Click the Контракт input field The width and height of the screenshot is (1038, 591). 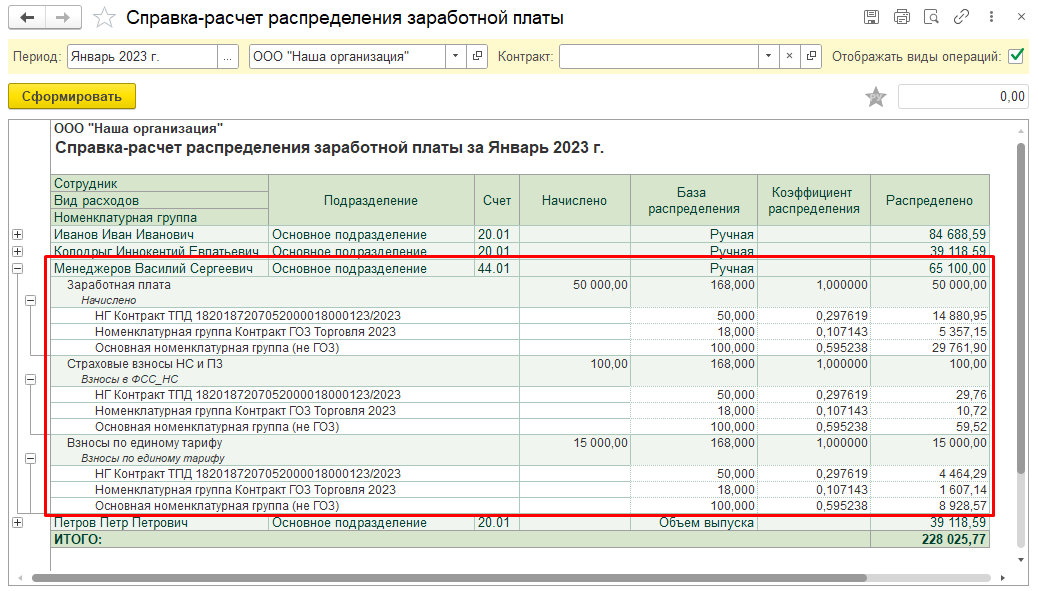tap(659, 57)
